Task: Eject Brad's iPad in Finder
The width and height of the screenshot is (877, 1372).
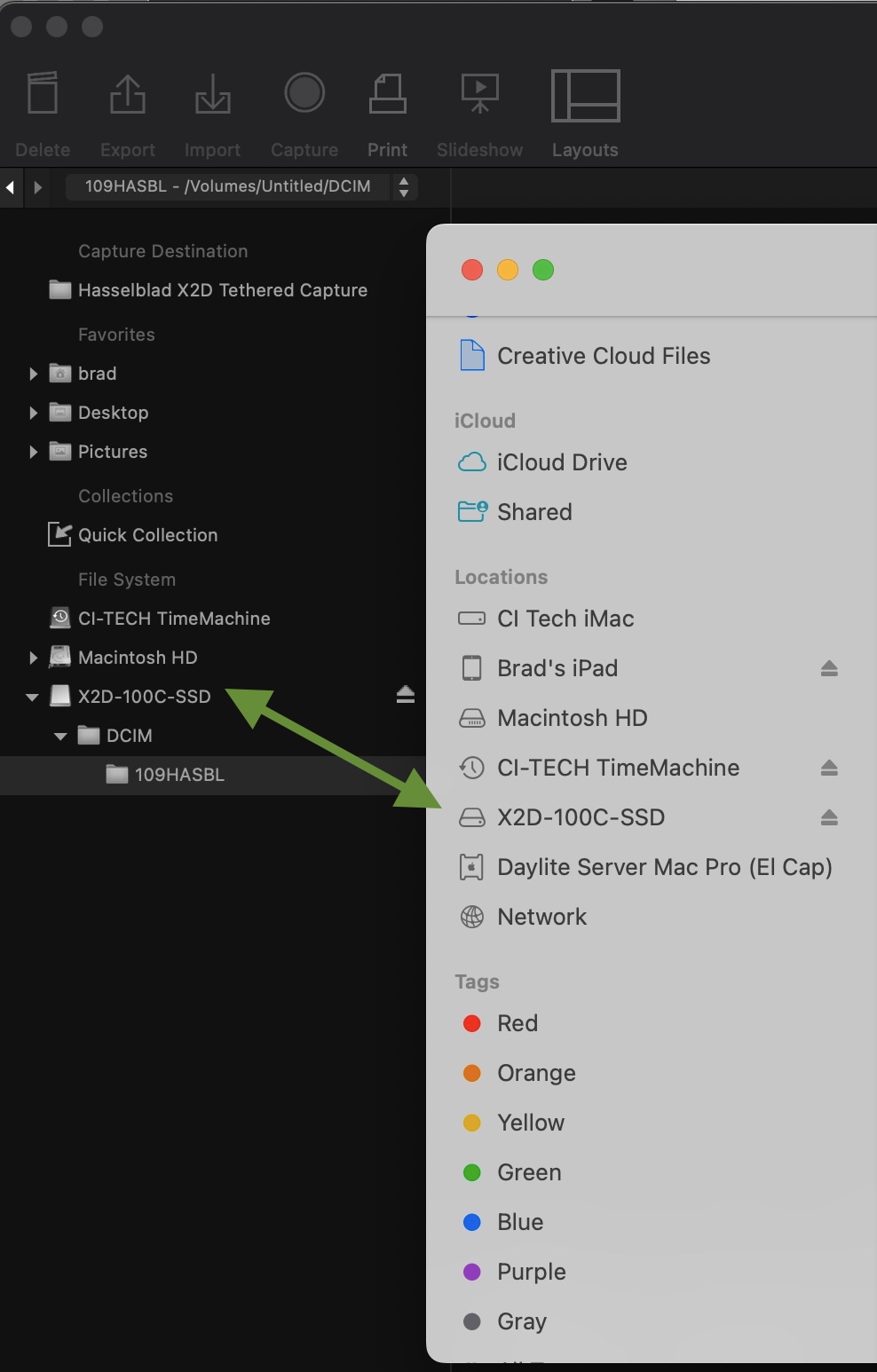Action: click(829, 668)
